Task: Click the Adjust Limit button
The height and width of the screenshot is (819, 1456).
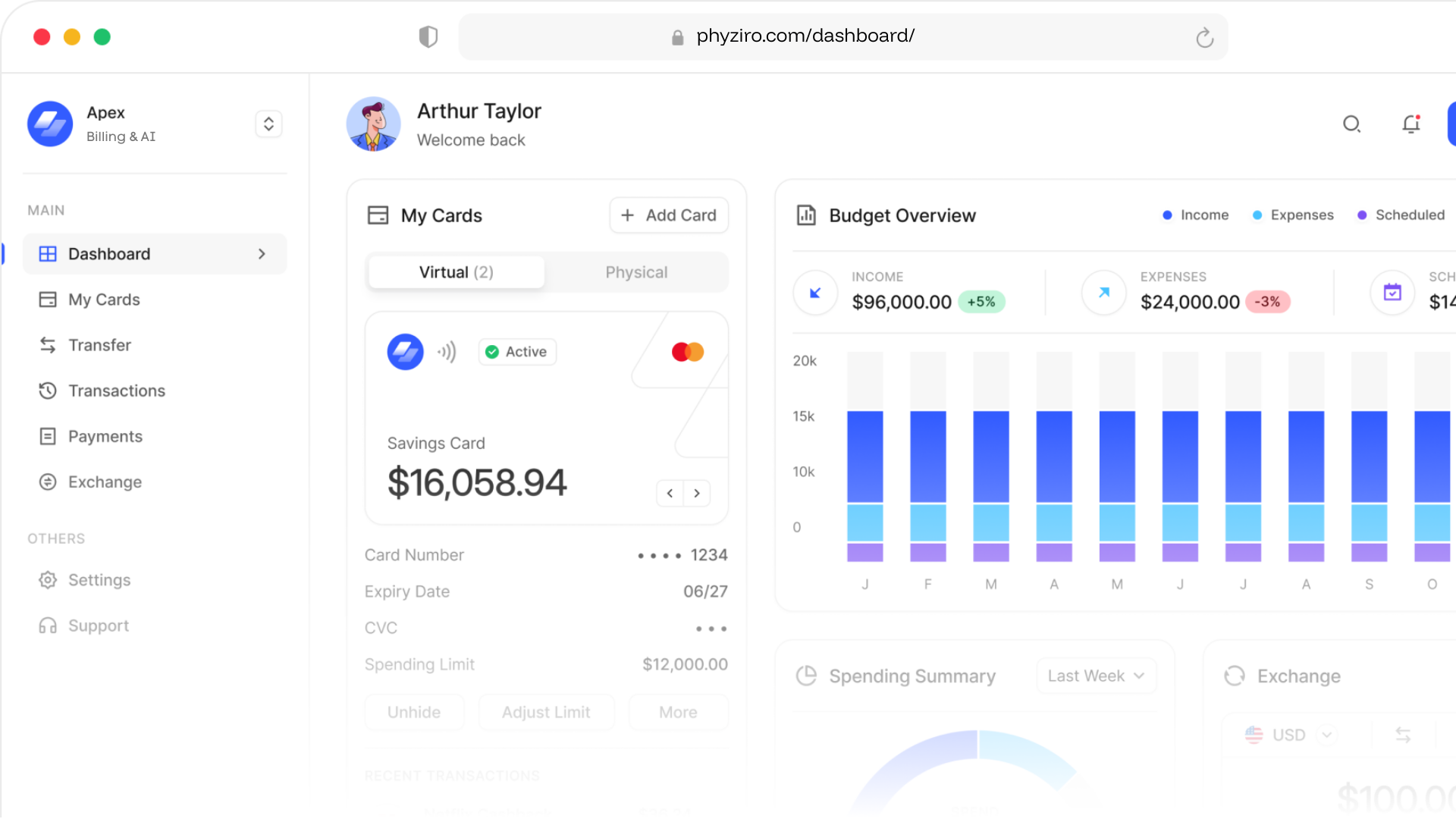Action: point(546,712)
